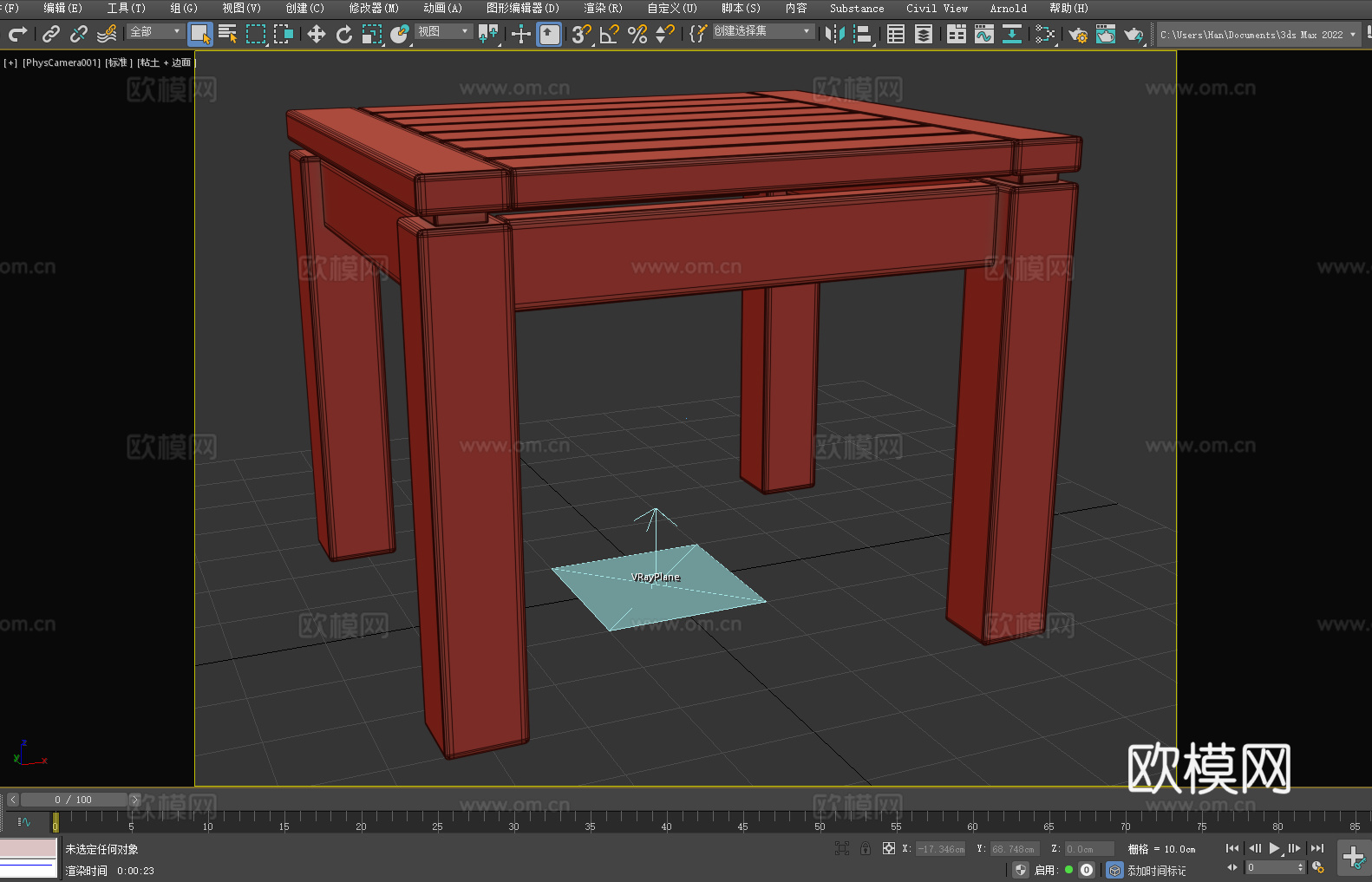This screenshot has height=882, width=1372.
Task: Toggle Selection Lock padlock icon
Action: coord(866,848)
